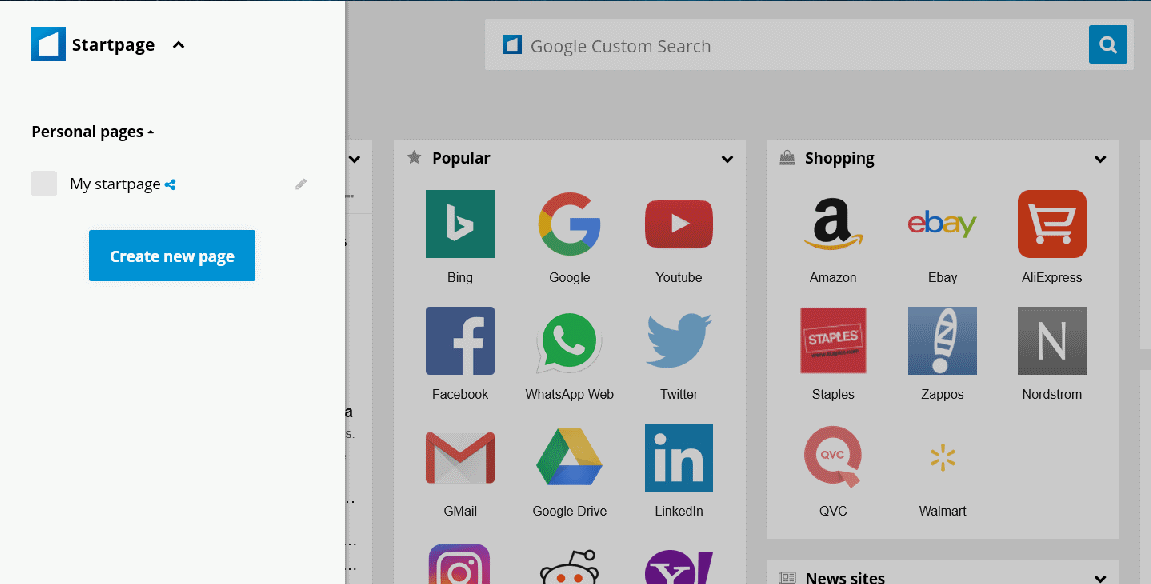Open the Staples tile
Viewport: 1151px width, 584px height.
pos(833,341)
